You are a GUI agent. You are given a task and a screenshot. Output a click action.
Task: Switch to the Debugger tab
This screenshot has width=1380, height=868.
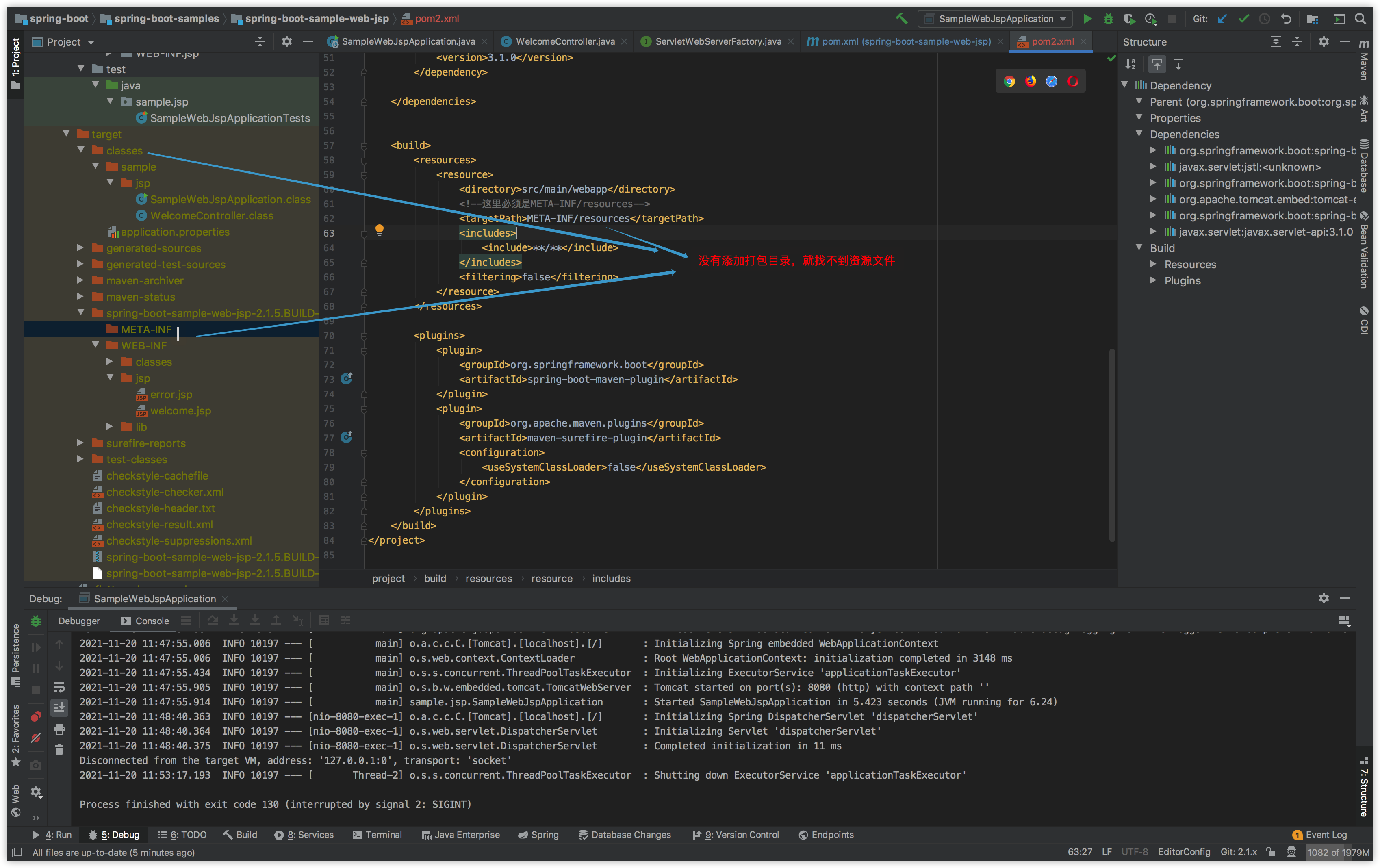[79, 621]
